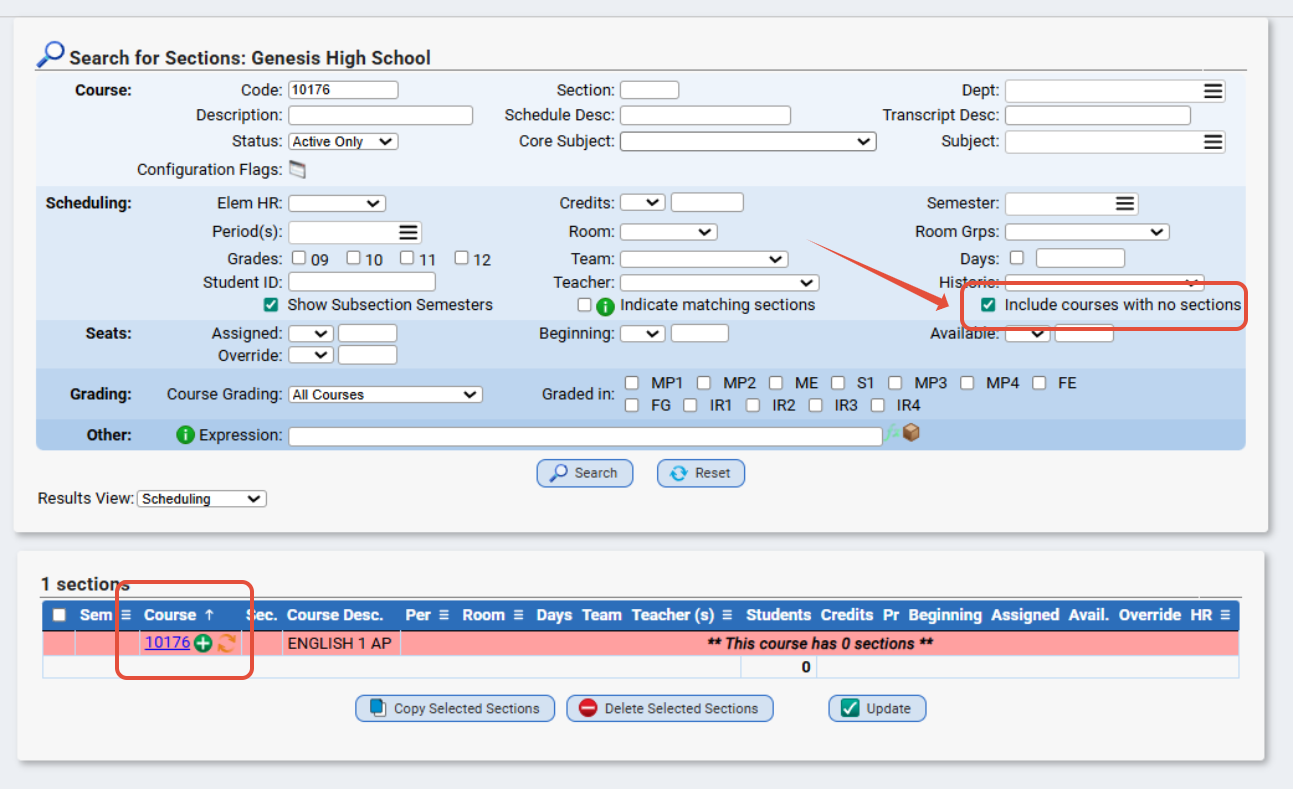Open the Course Grading dropdown
This screenshot has height=789, width=1293.
click(x=385, y=395)
